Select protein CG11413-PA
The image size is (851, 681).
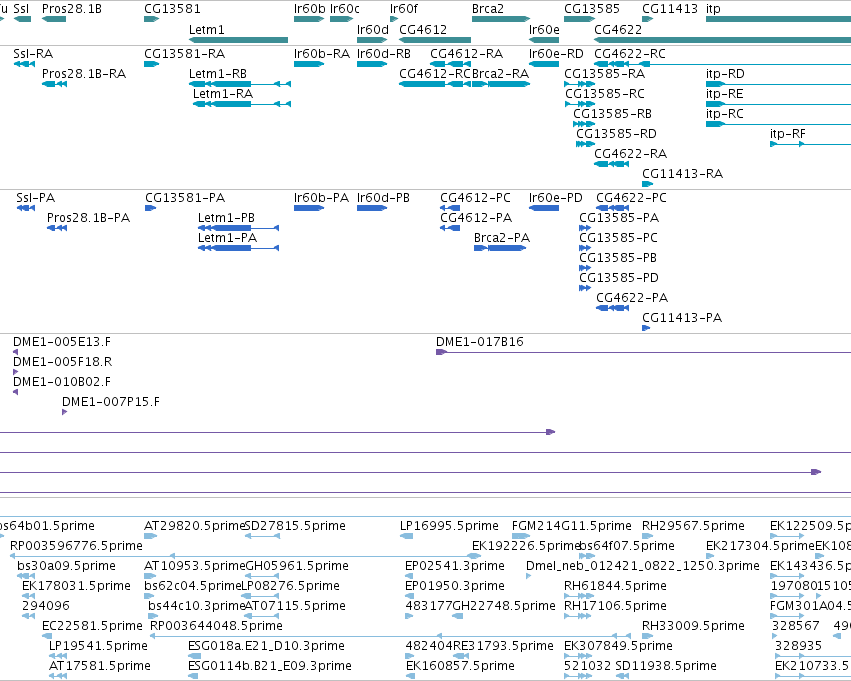pyautogui.click(x=682, y=318)
